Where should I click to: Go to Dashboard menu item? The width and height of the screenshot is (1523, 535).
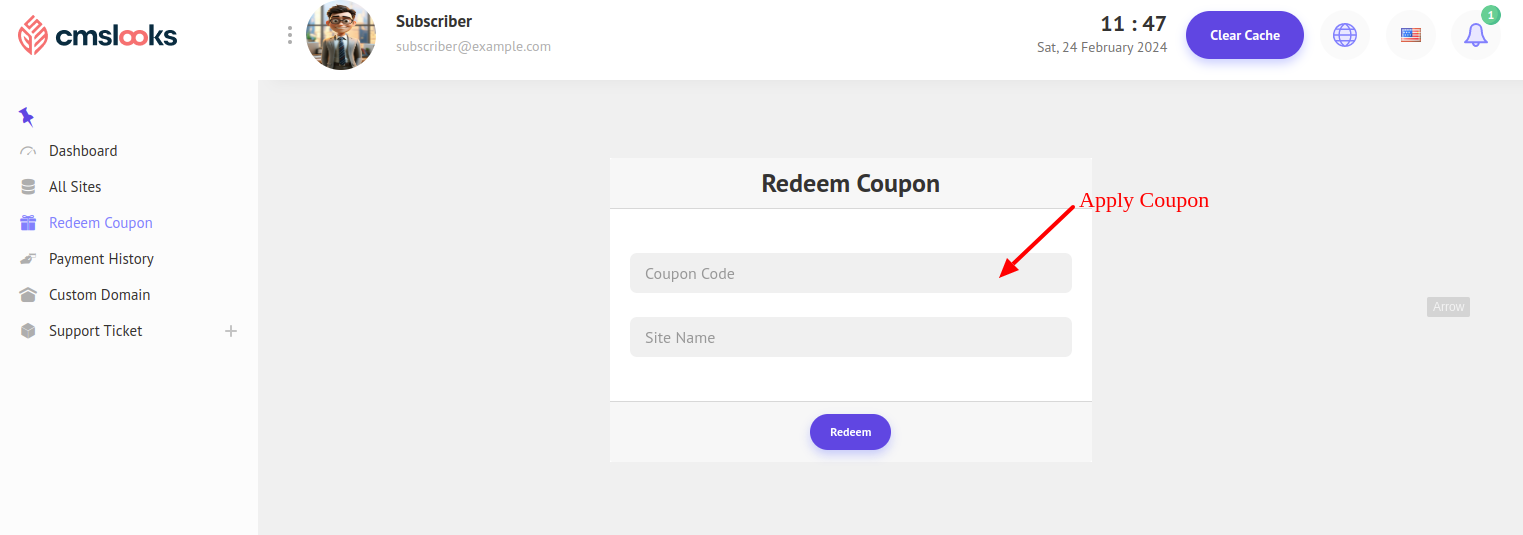click(83, 151)
